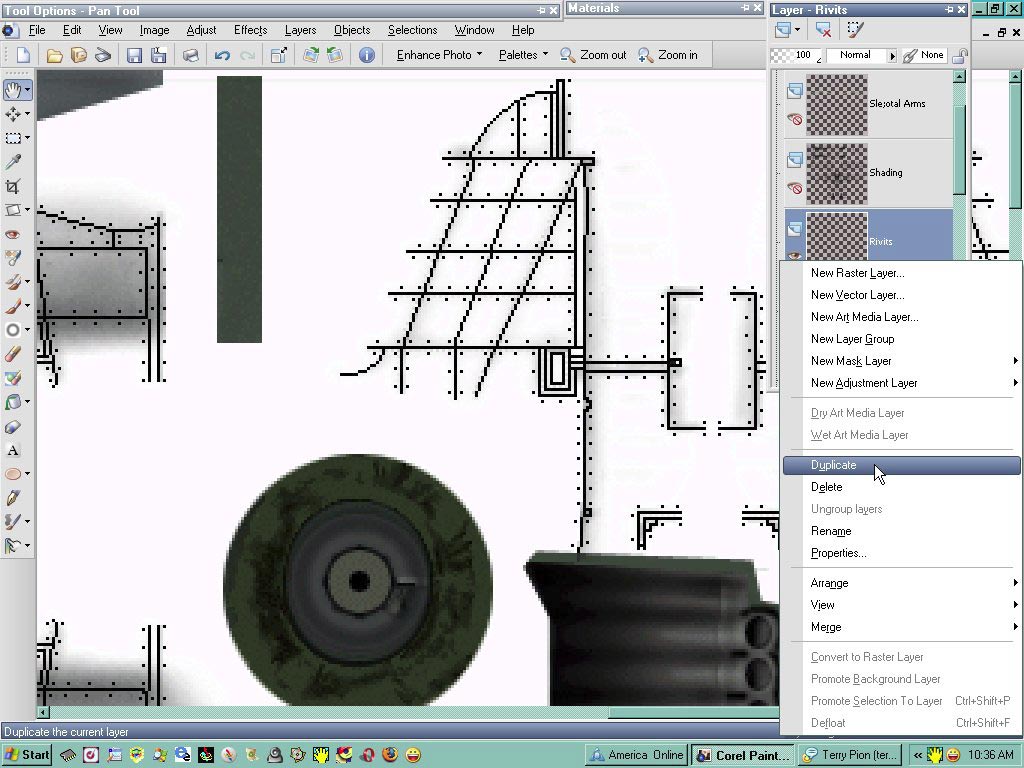
Task: Click the blue Image Information icon
Action: point(366,56)
